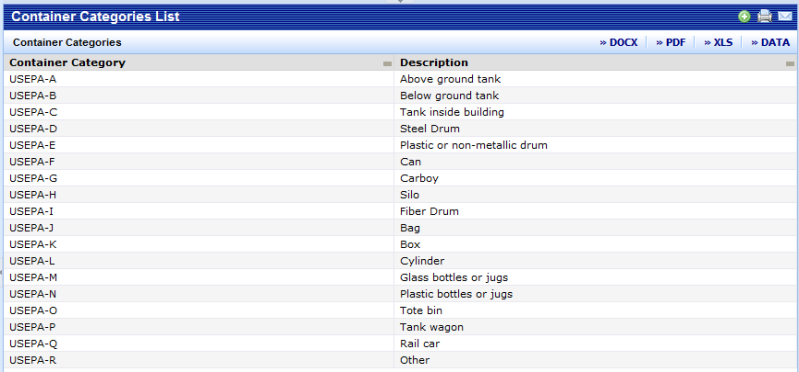Image resolution: width=799 pixels, height=372 pixels.
Task: Select the USEPA-A row
Action: pyautogui.click(x=400, y=79)
